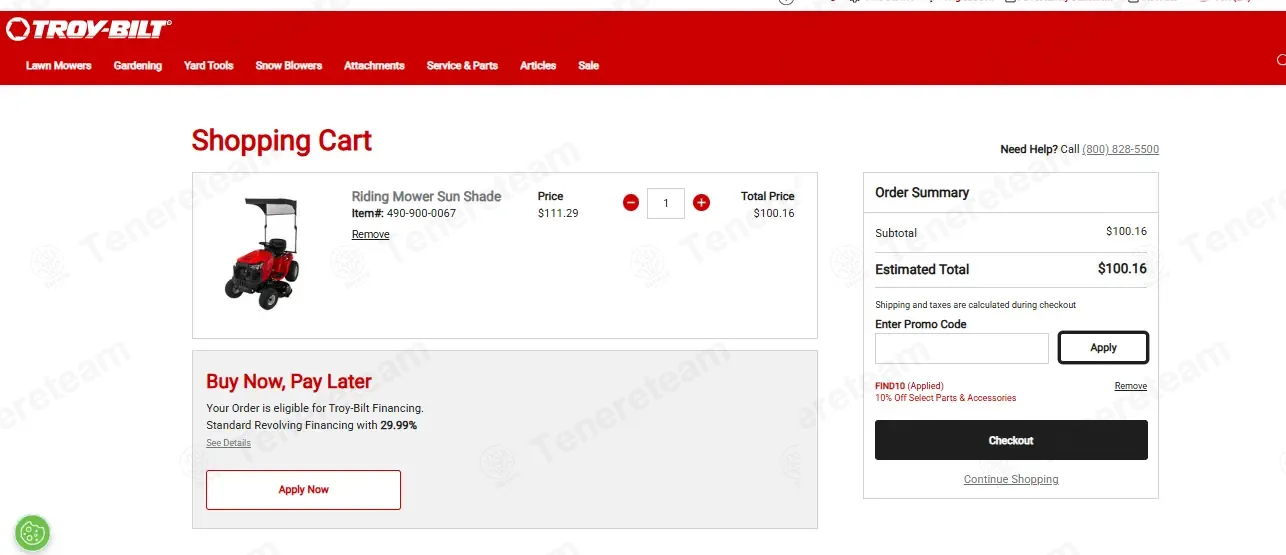Viewport: 1286px width, 555px height.
Task: Call the (800) 828-5500 help number
Action: click(1120, 149)
